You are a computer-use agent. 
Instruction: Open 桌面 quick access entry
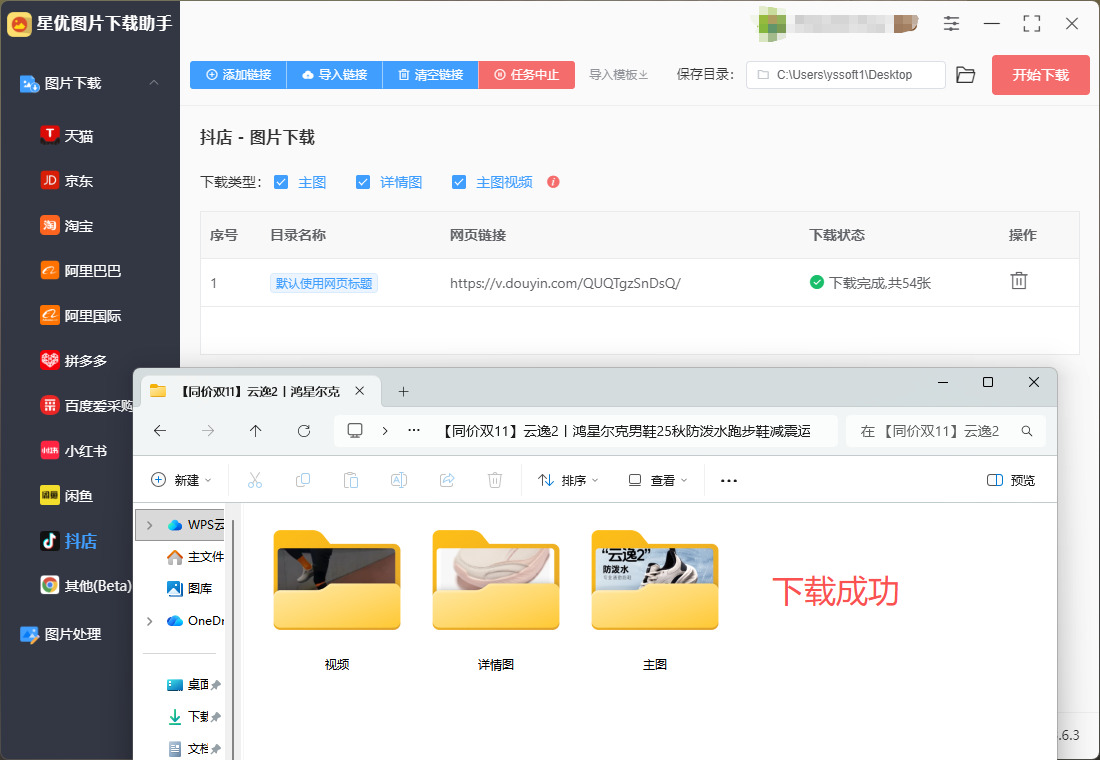point(194,684)
